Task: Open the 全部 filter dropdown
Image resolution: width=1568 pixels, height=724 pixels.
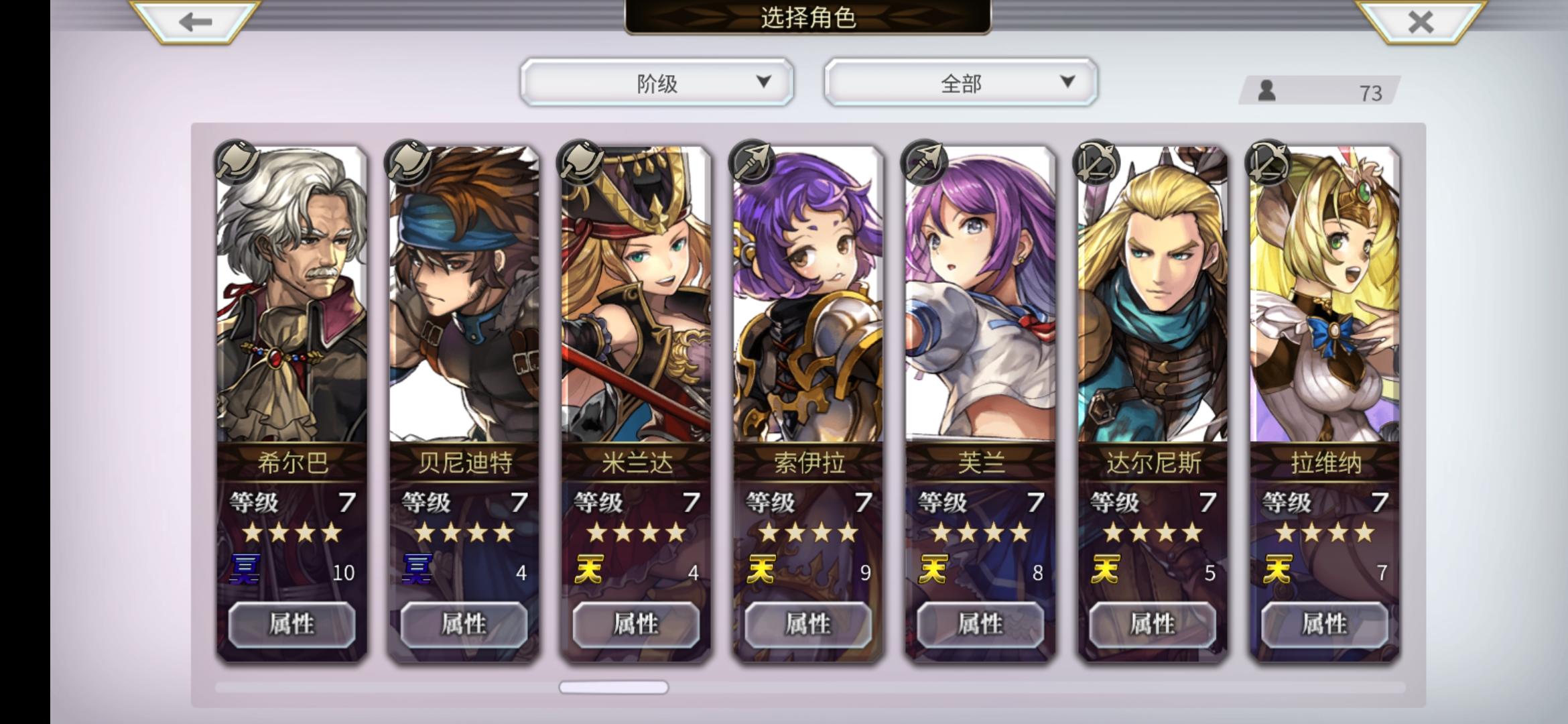Action: pos(961,82)
